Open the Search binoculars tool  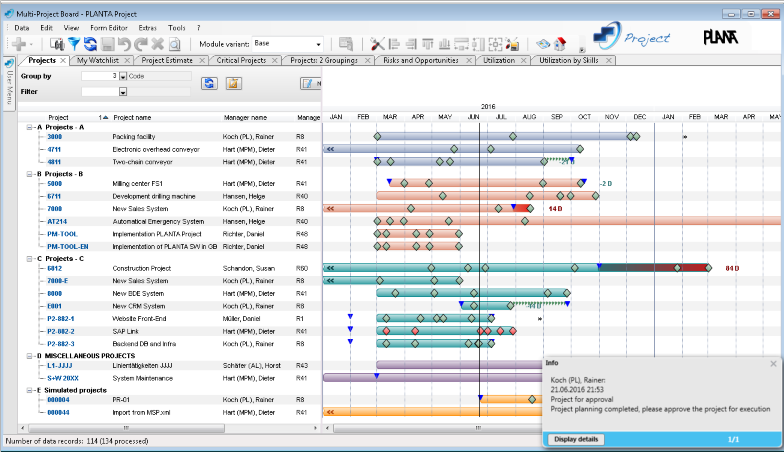pyautogui.click(x=58, y=44)
